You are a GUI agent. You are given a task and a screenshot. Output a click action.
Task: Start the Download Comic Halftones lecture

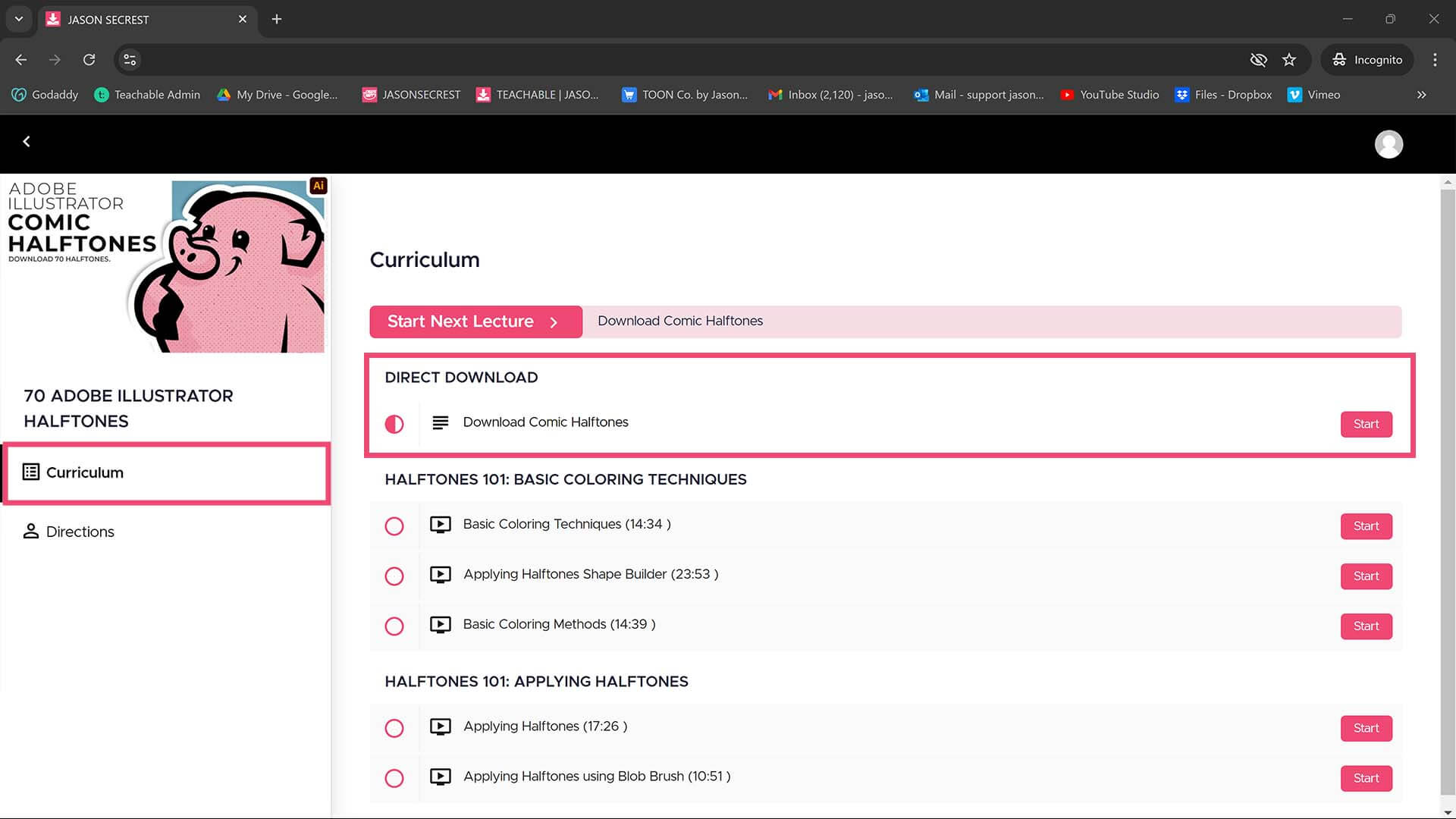pos(1366,424)
